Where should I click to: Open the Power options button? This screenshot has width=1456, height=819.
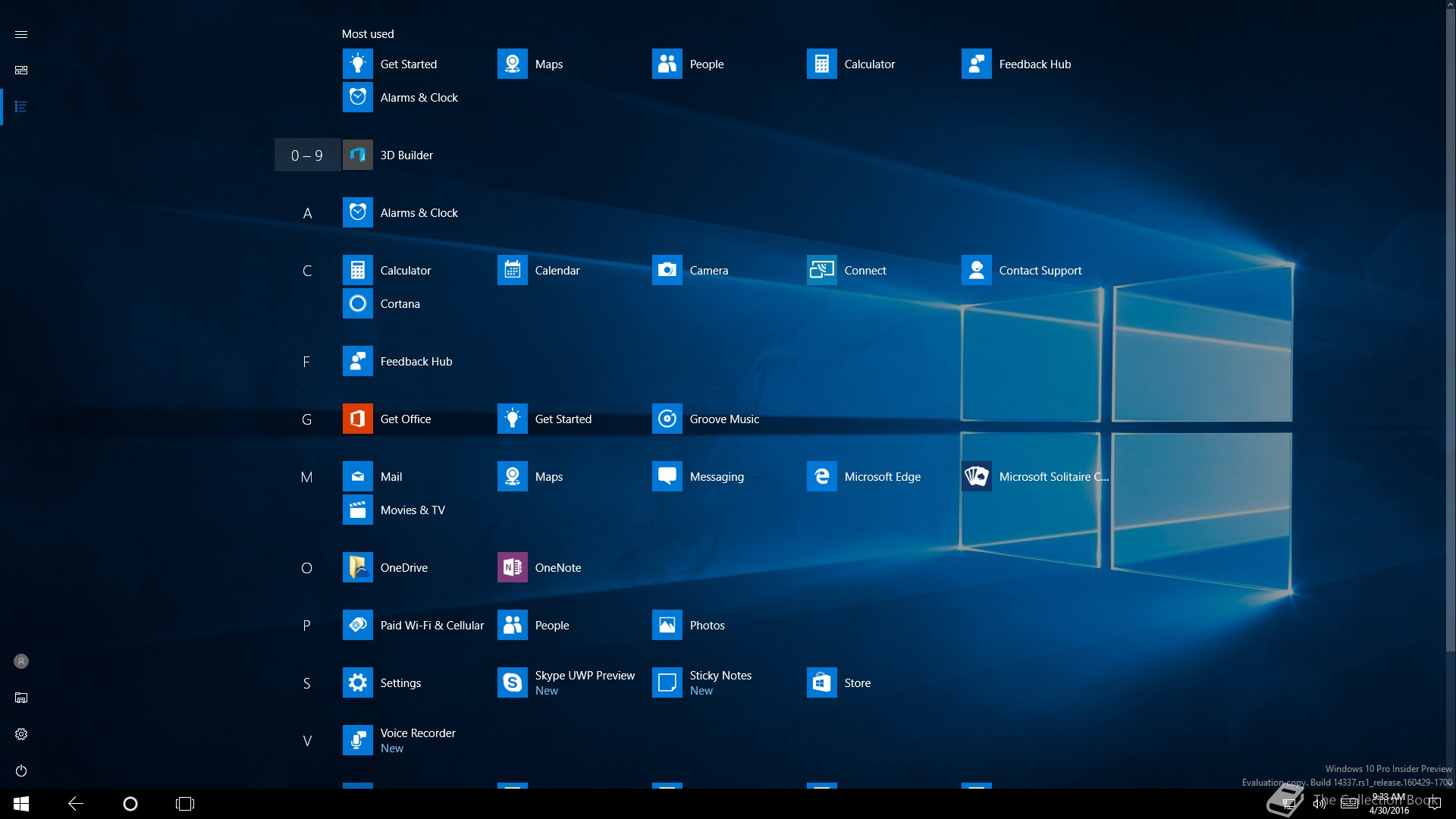pos(21,771)
